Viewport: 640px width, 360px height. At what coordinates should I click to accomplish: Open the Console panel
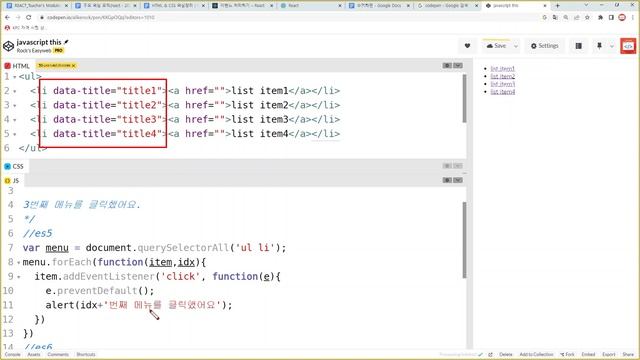pyautogui.click(x=12, y=355)
